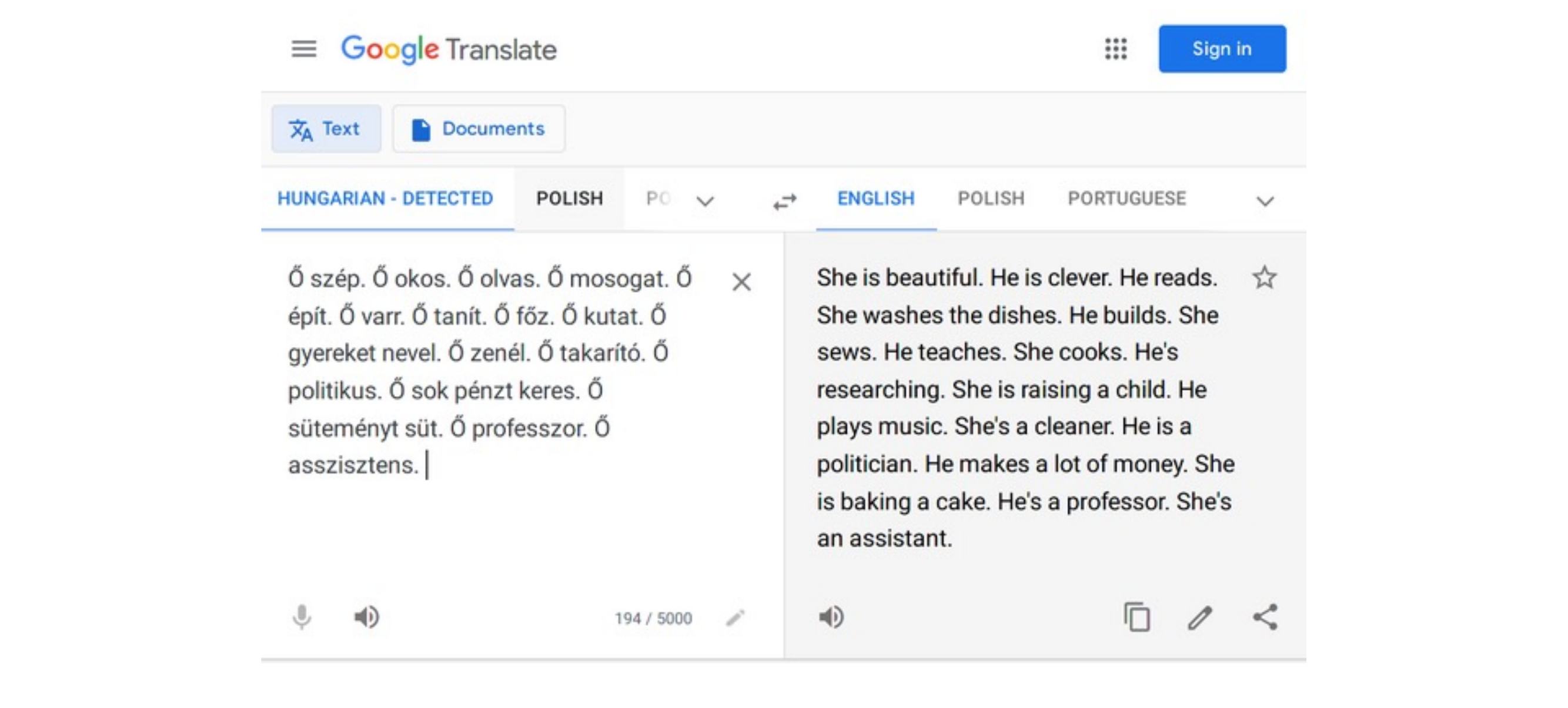Open handwriting input pencil tool
The image size is (1568, 708).
[x=735, y=618]
